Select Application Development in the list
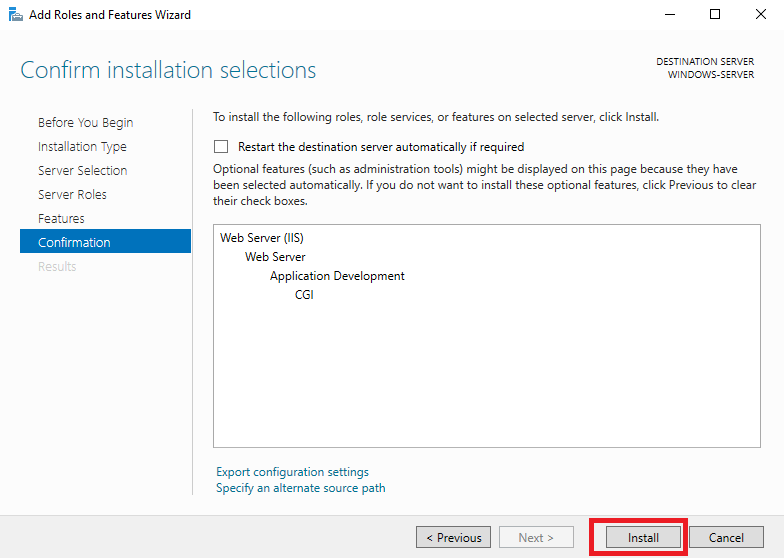Screen dimensions: 784x558 (337, 276)
